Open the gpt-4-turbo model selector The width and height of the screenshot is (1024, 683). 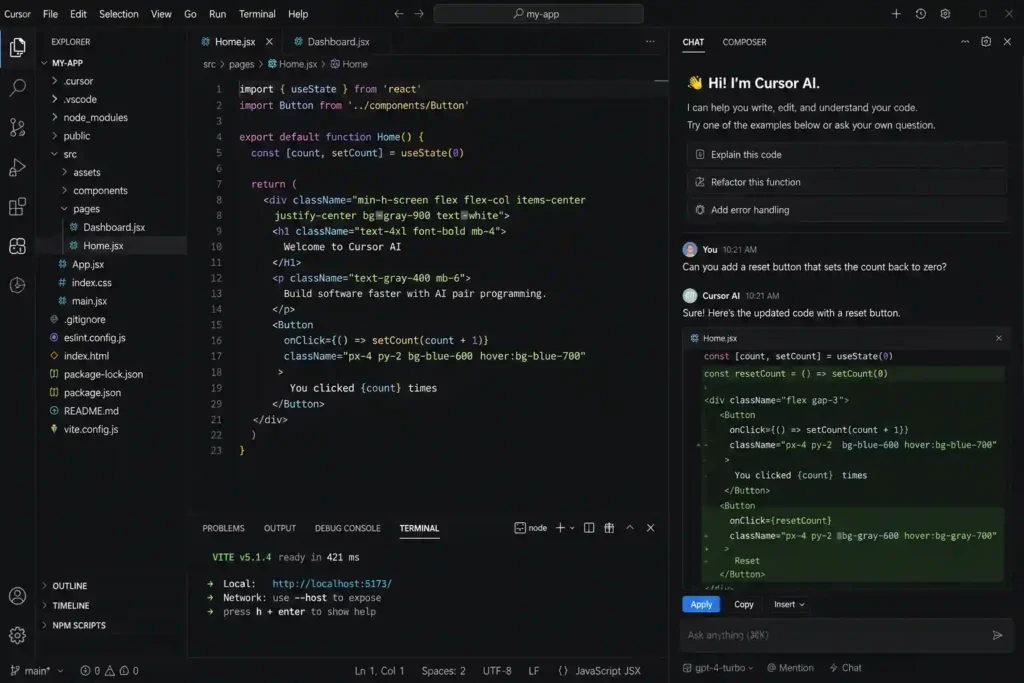pos(718,667)
